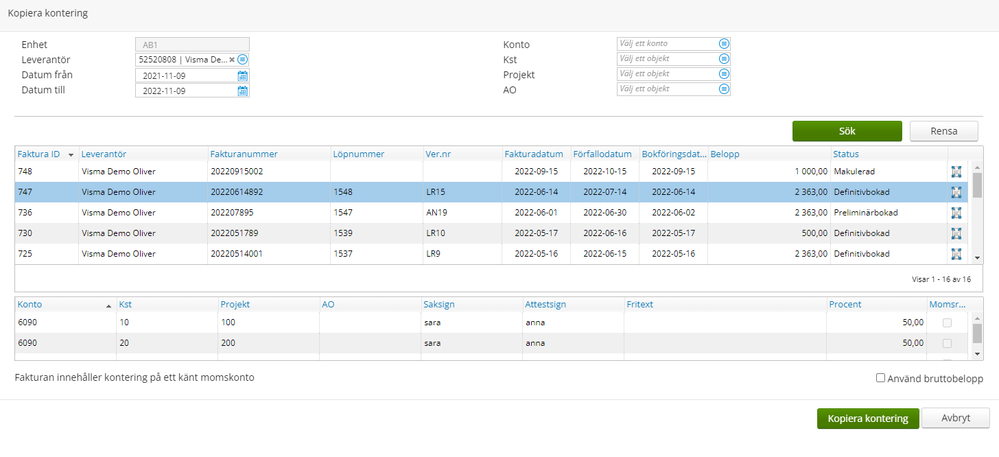Open the Datum från calendar picker

(242, 75)
